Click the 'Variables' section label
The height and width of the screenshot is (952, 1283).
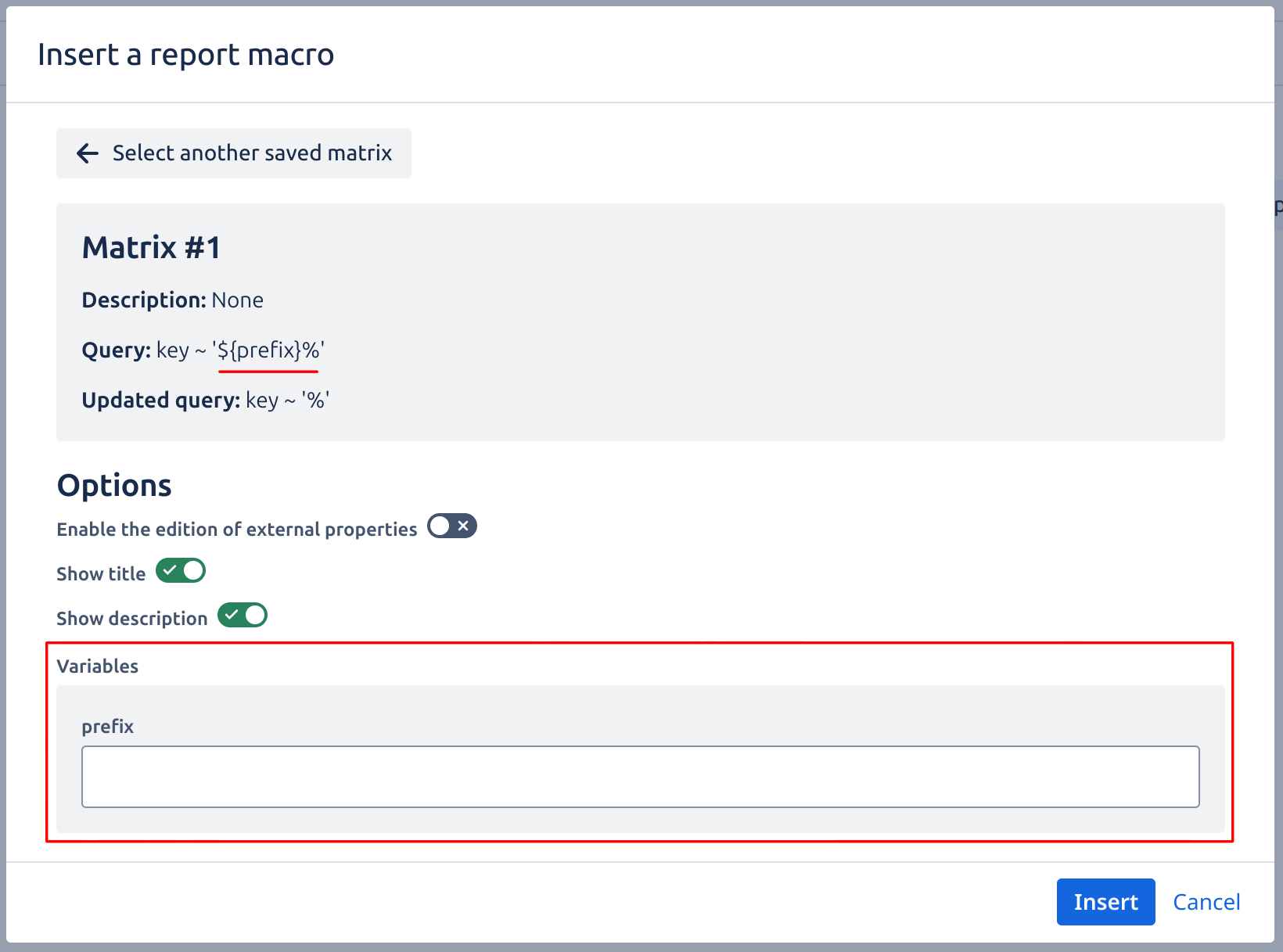click(x=98, y=666)
